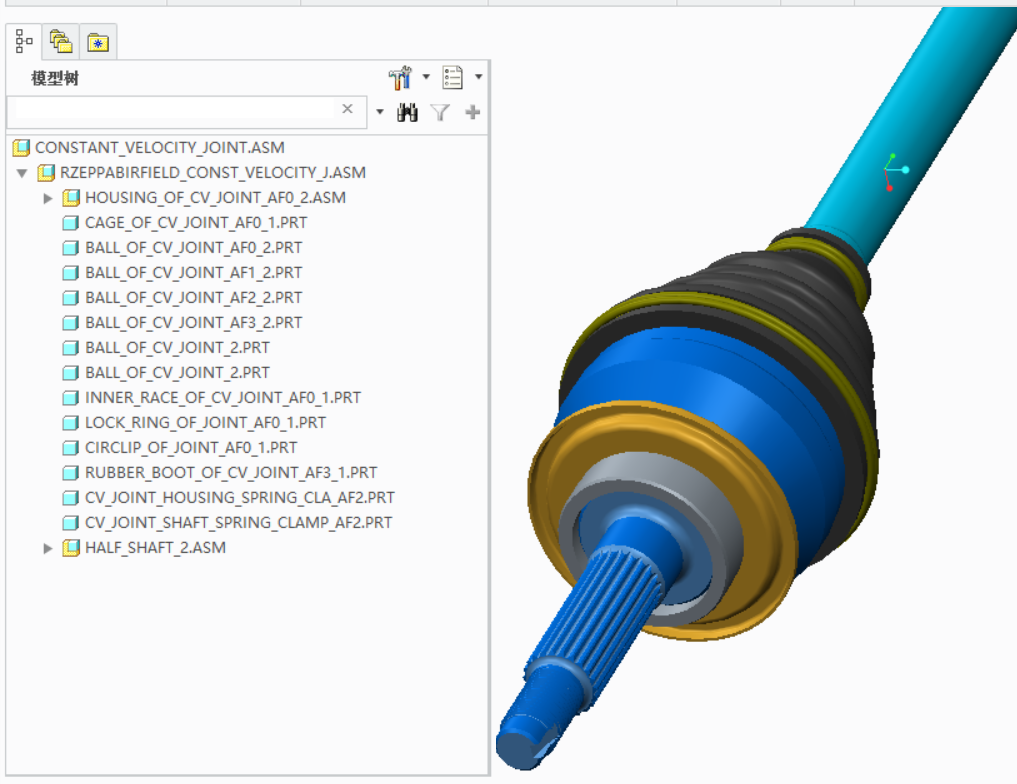This screenshot has width=1017, height=784.
Task: Click the HALF_SHAFT_2.ASM assembly icon
Action: point(71,548)
